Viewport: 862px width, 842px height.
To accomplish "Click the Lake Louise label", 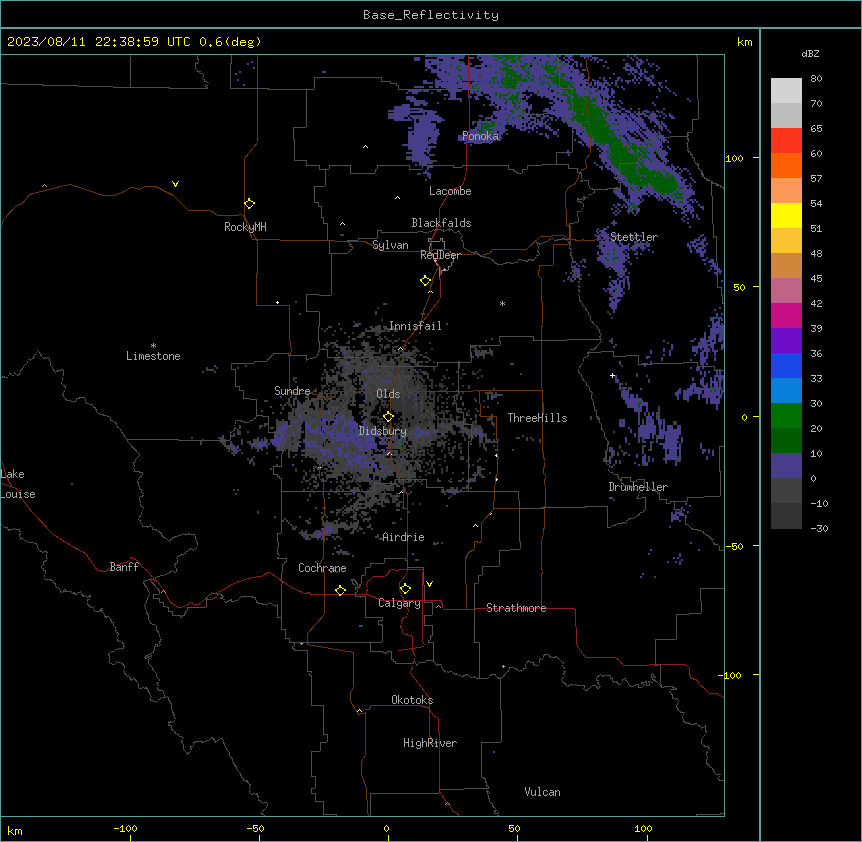I will (18, 484).
